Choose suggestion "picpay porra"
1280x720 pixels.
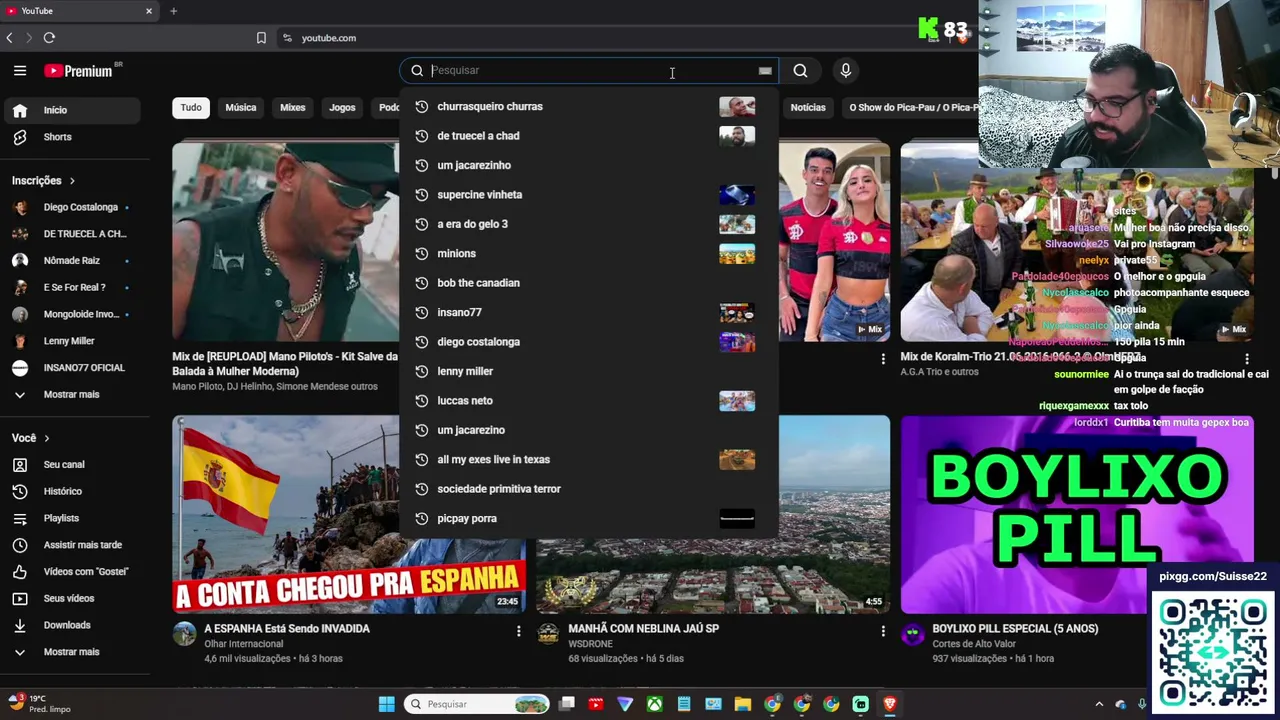tap(588, 519)
